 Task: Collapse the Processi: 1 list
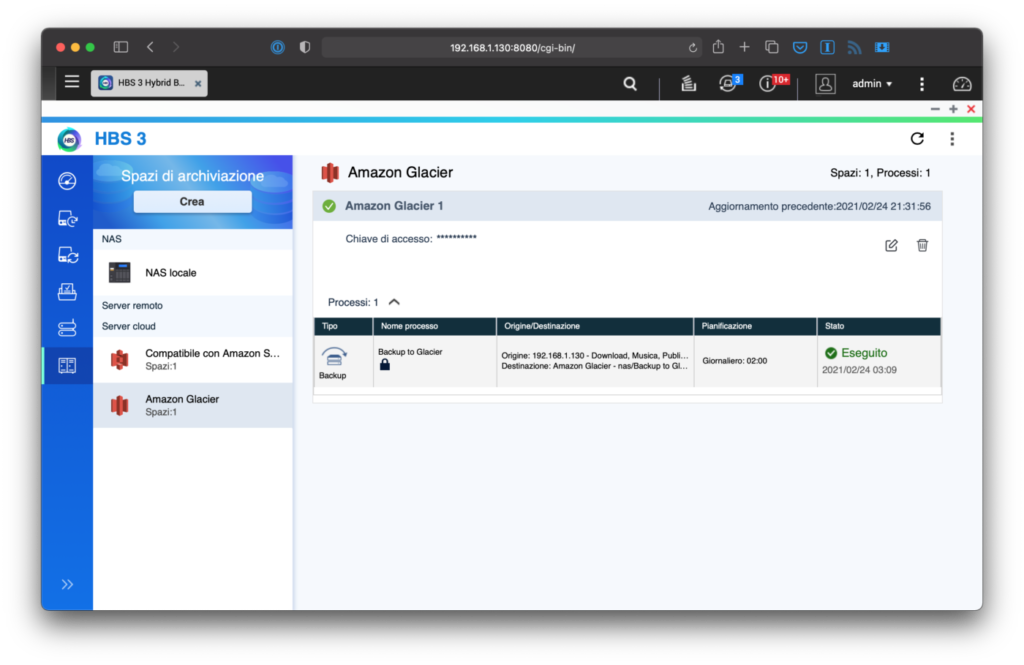[x=394, y=302]
